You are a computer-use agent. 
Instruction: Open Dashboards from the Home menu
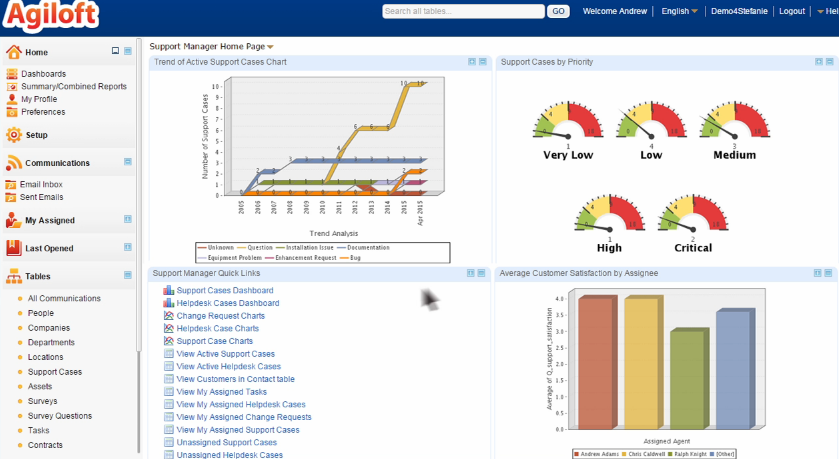(x=43, y=74)
